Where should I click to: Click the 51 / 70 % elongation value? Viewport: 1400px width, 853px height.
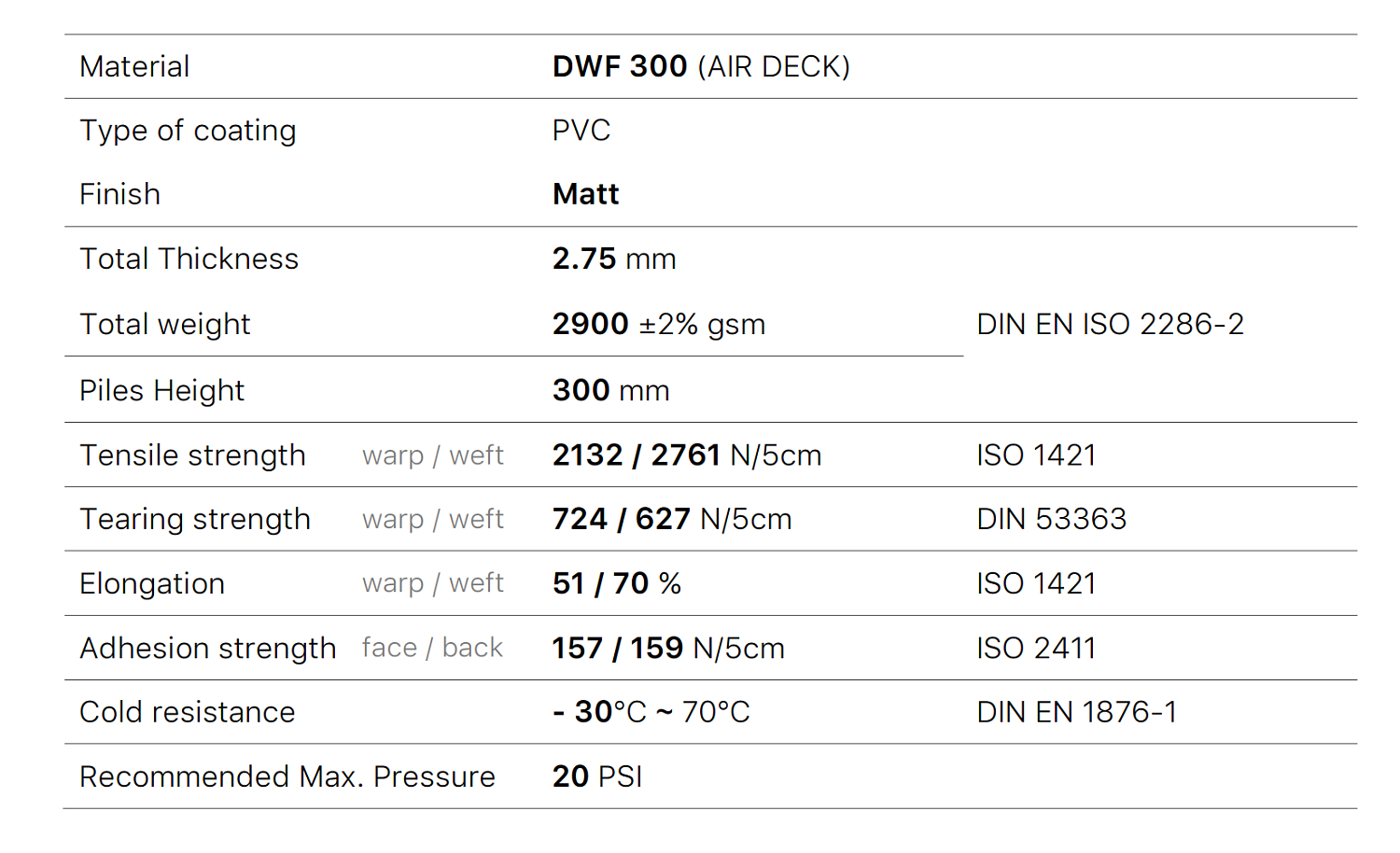coord(617,583)
